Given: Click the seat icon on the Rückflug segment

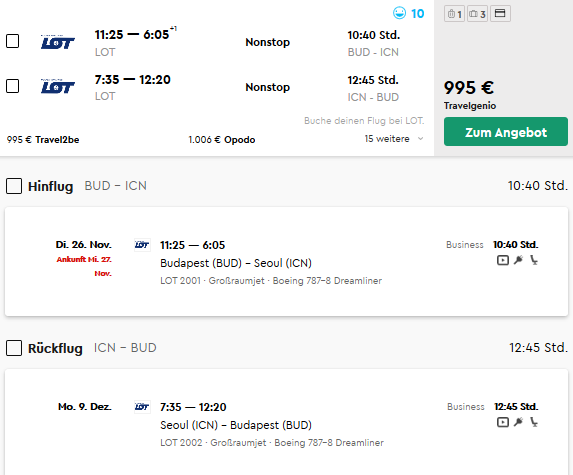Looking at the screenshot, I should click(534, 422).
